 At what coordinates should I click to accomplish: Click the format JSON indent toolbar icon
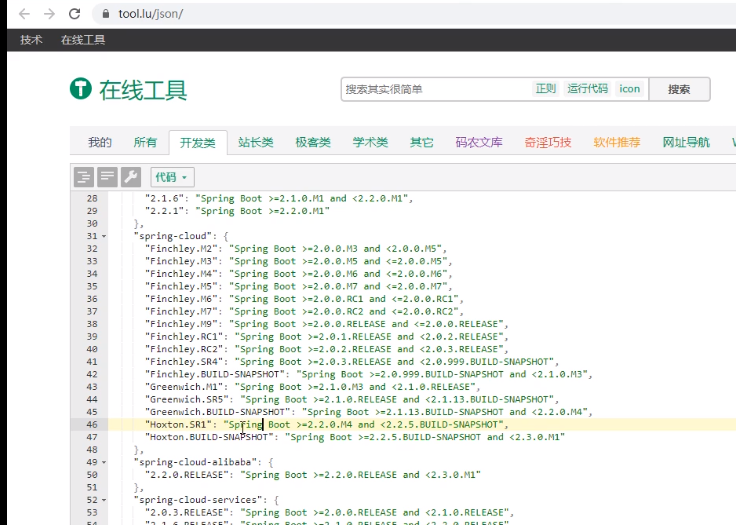[x=84, y=177]
